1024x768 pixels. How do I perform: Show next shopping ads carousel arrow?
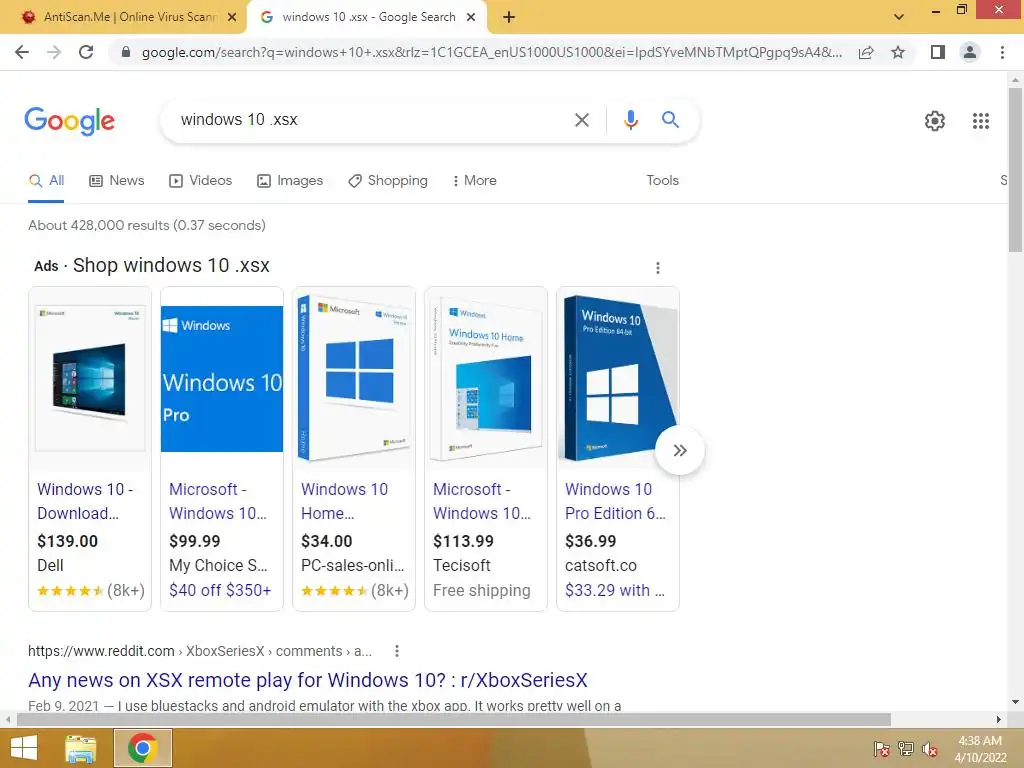pos(680,451)
